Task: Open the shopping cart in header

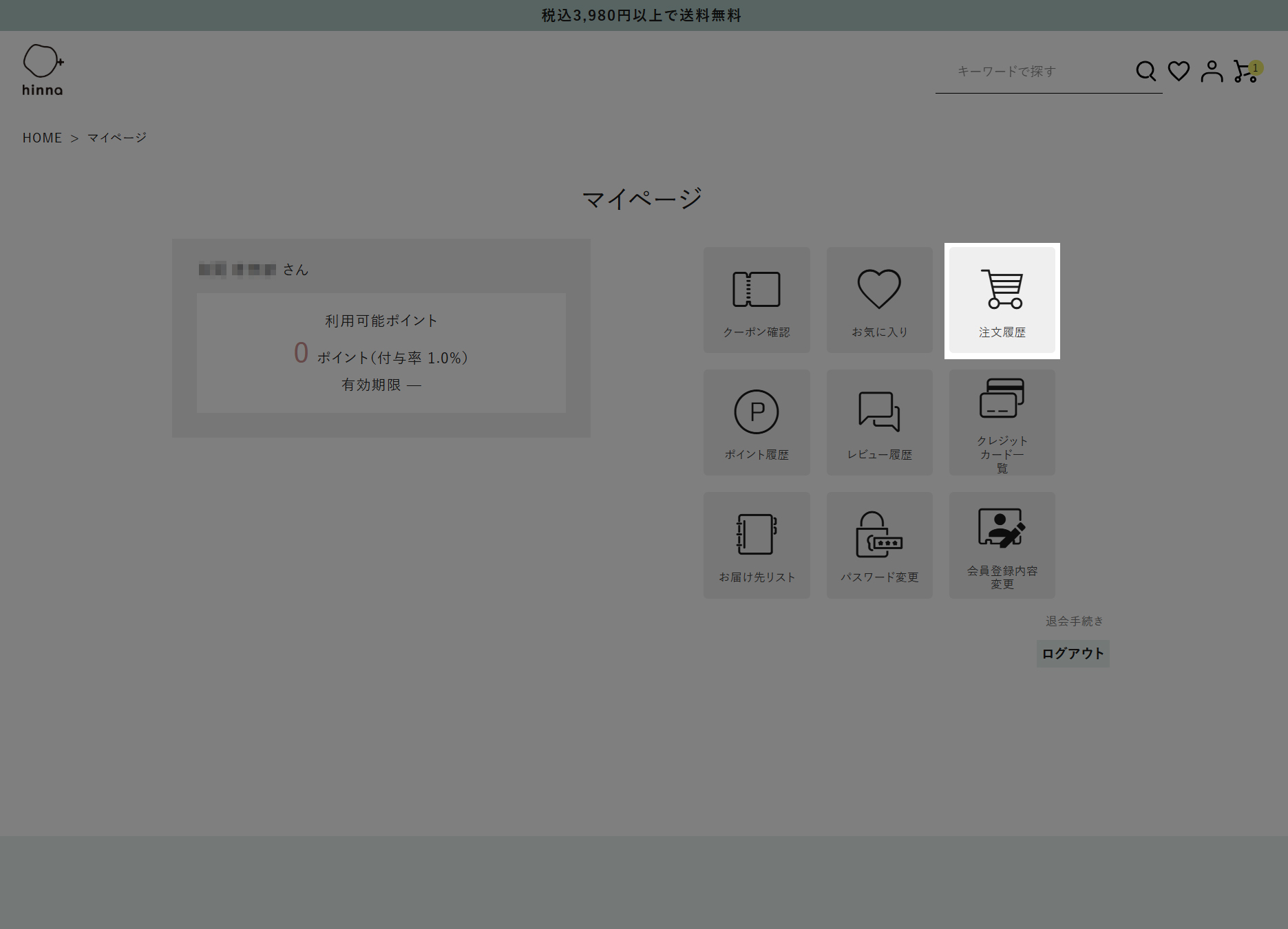Action: 1245,72
